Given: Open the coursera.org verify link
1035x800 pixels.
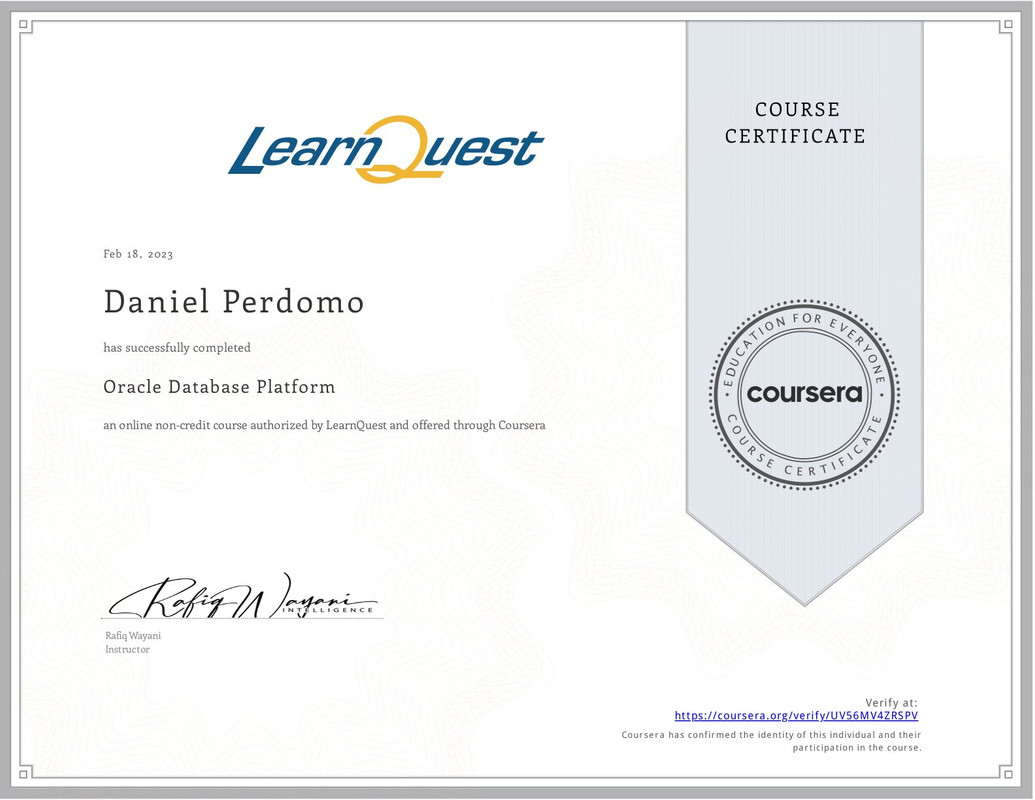Looking at the screenshot, I should (796, 716).
